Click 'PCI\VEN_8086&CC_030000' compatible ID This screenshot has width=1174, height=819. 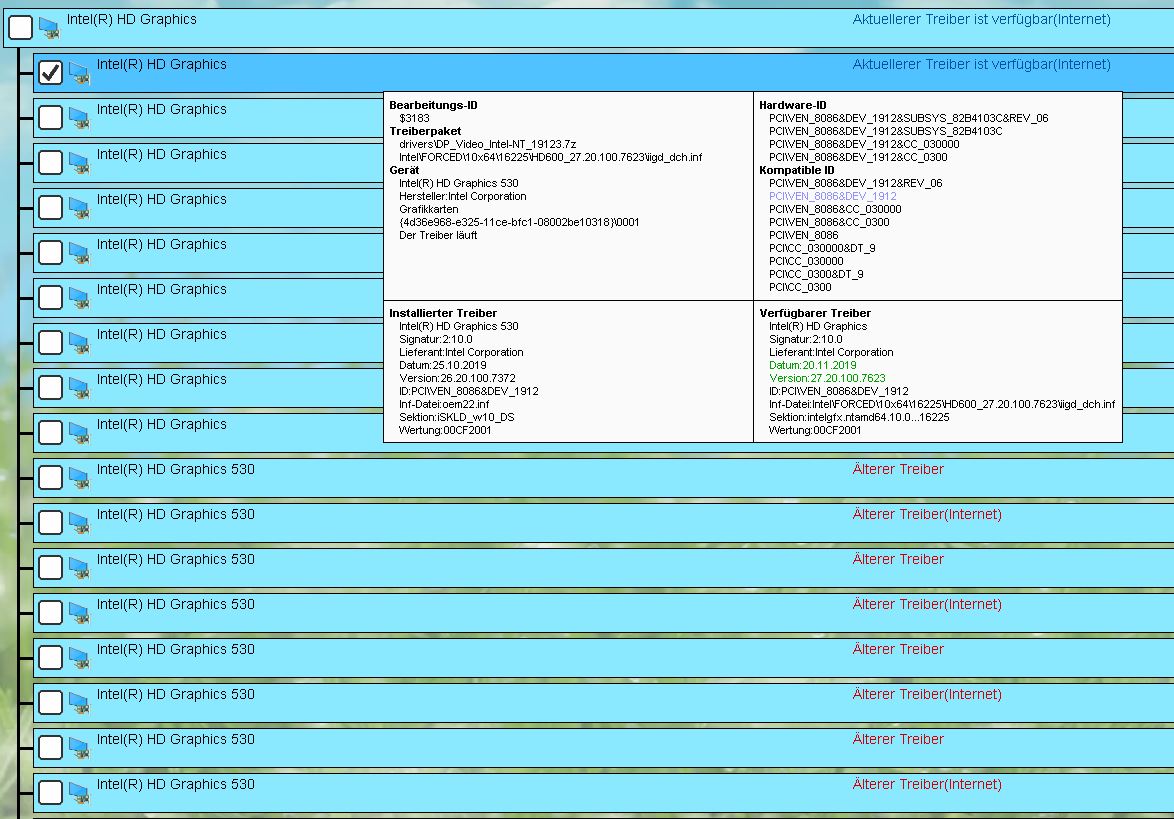tap(835, 210)
